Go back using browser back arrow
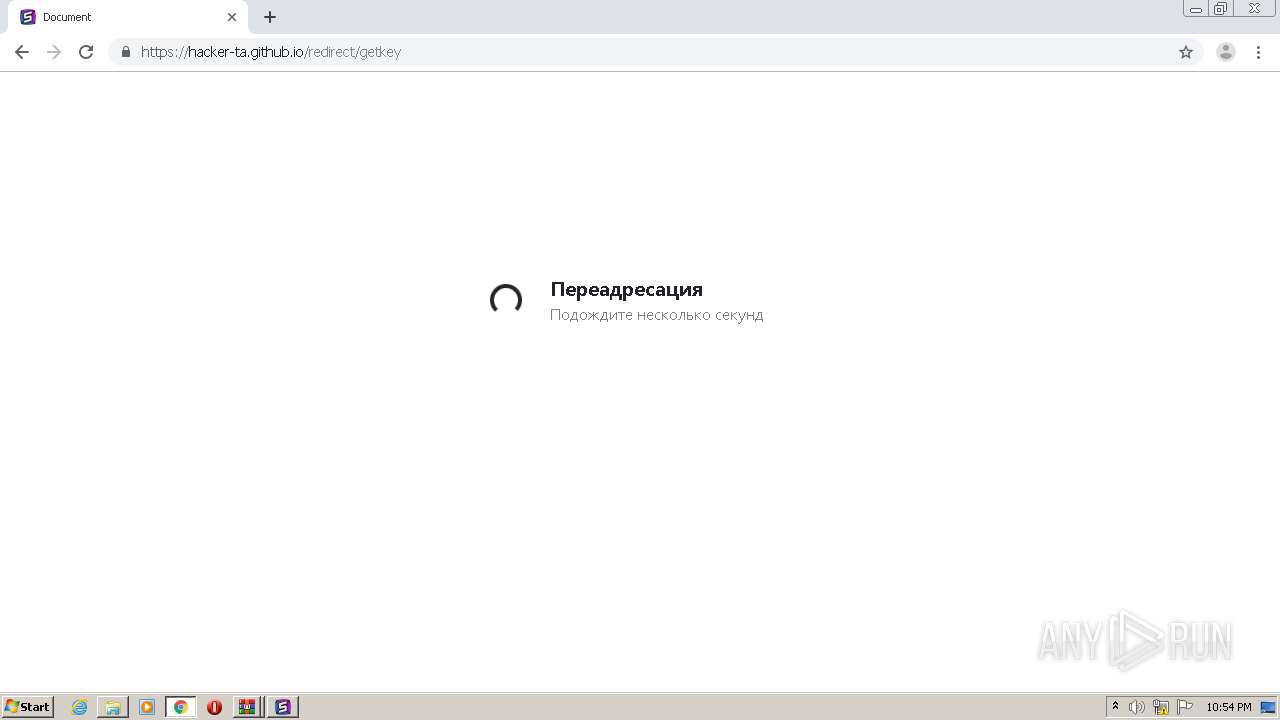 pyautogui.click(x=22, y=52)
